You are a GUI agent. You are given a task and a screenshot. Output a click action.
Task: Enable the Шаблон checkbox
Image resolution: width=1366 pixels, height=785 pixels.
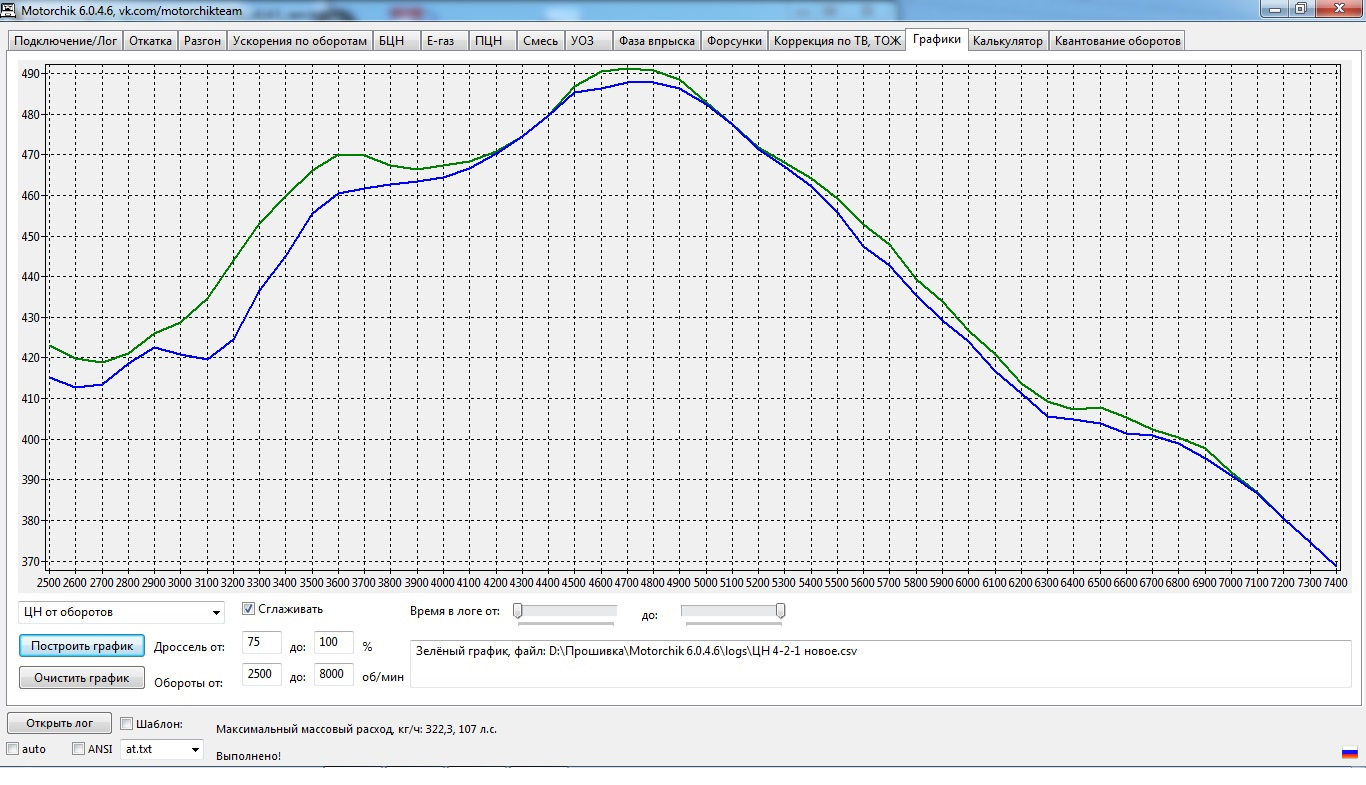point(127,724)
